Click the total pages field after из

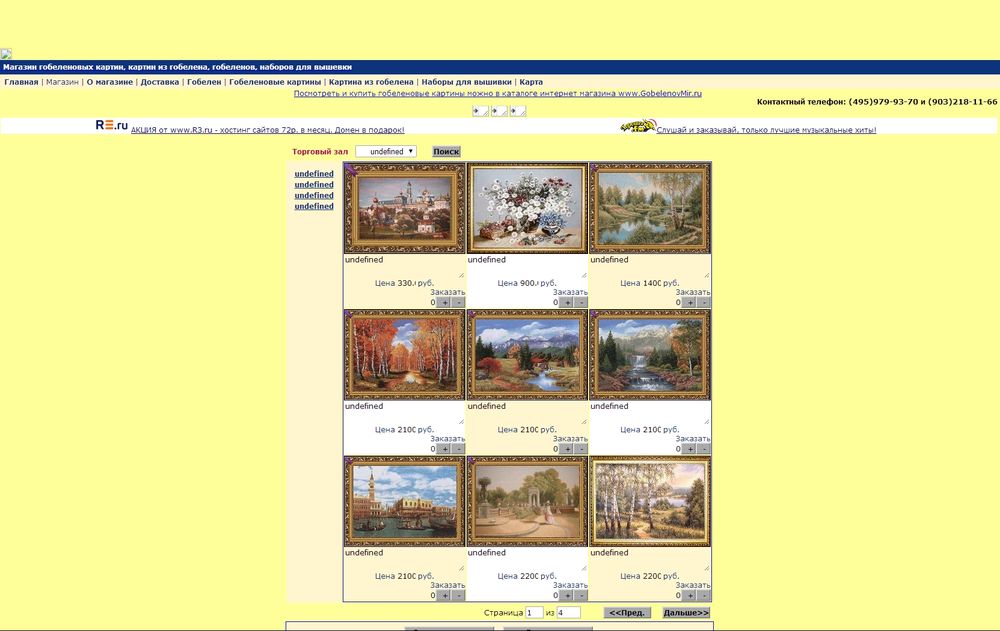pos(569,612)
